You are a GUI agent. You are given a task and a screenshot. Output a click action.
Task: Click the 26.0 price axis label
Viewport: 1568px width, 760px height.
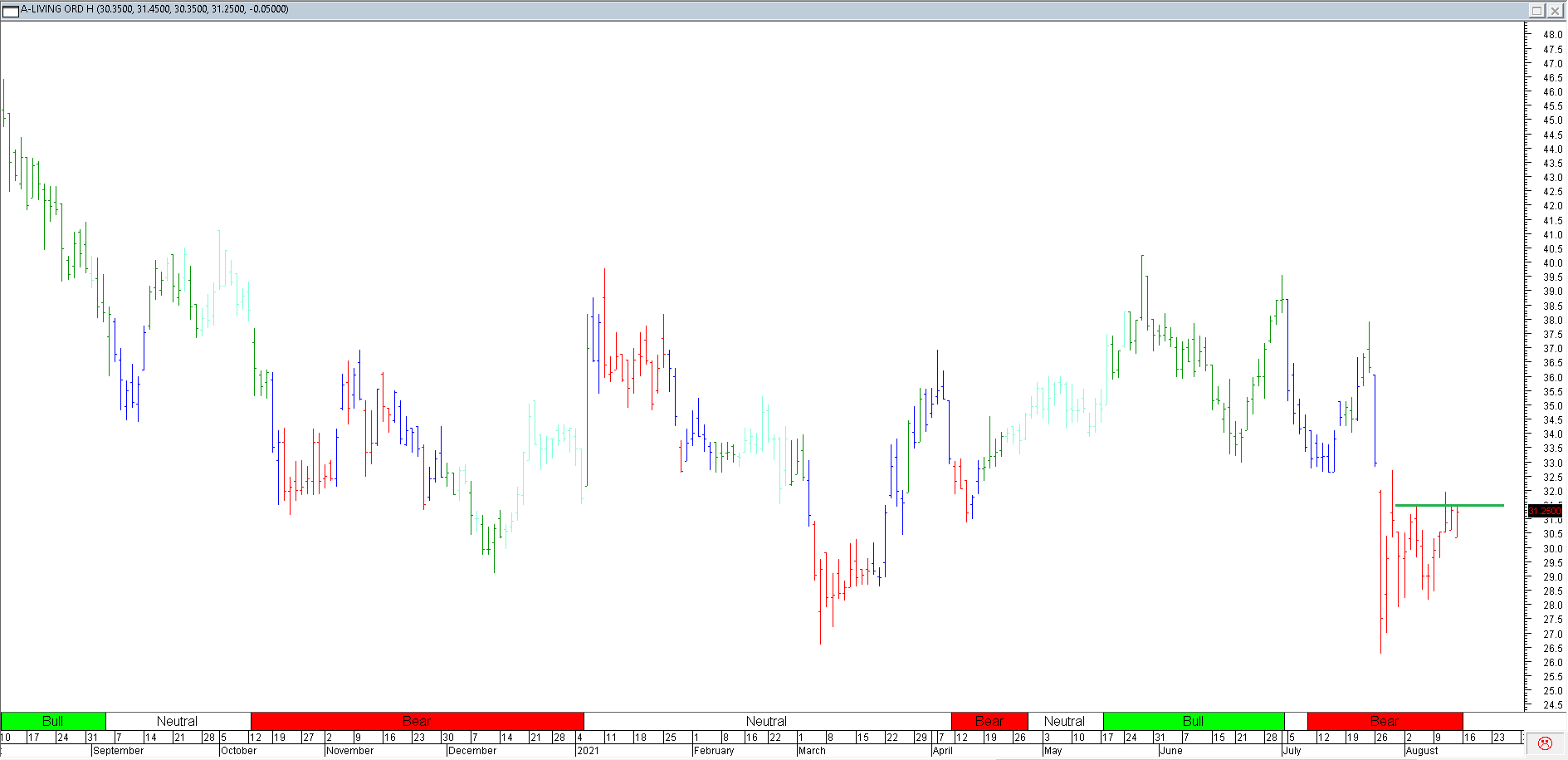1552,663
